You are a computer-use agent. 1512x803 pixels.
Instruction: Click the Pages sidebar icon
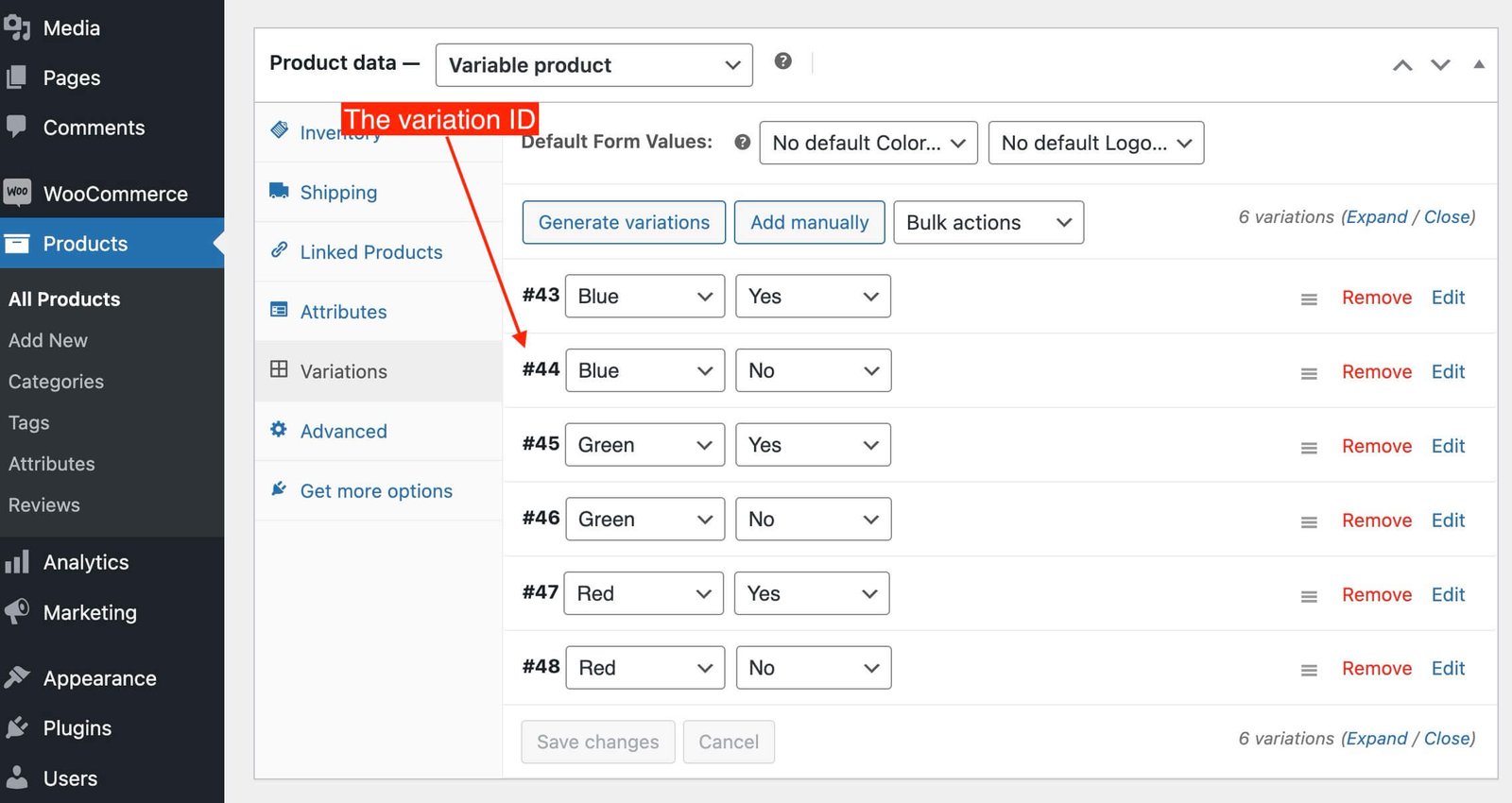pyautogui.click(x=16, y=77)
